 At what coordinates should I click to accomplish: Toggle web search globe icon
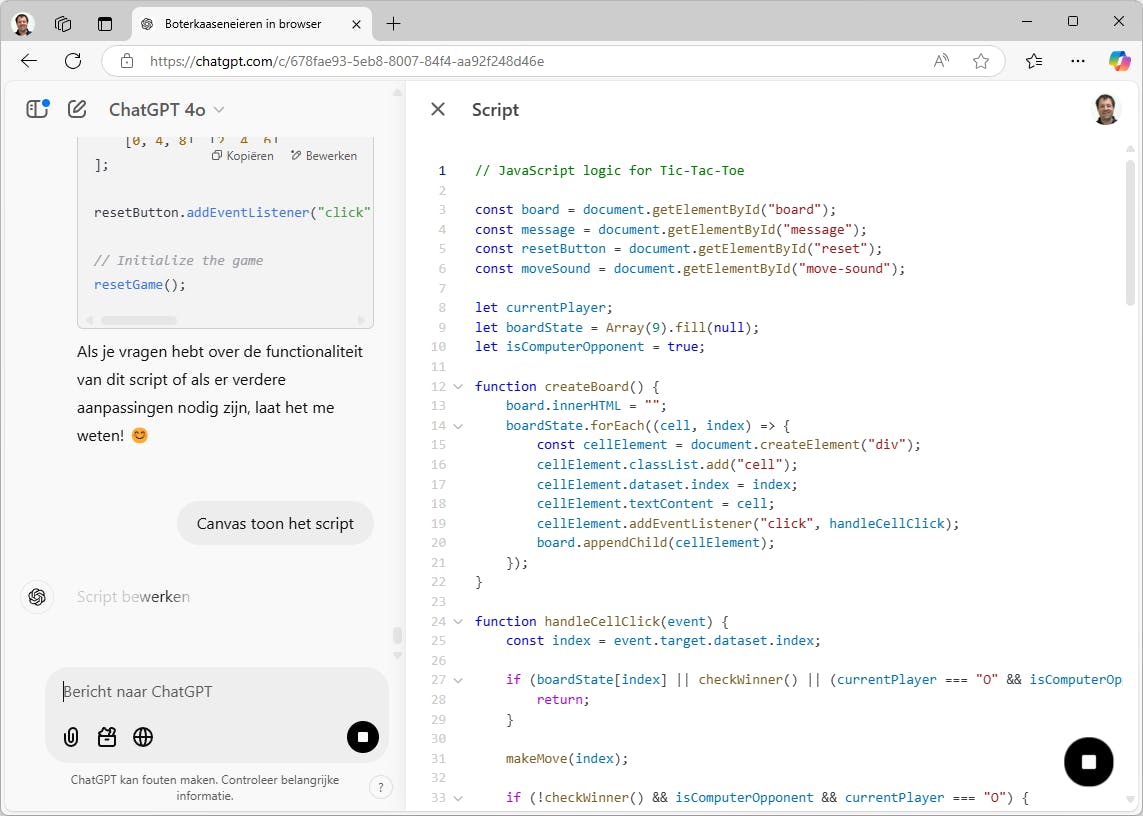pos(143,737)
